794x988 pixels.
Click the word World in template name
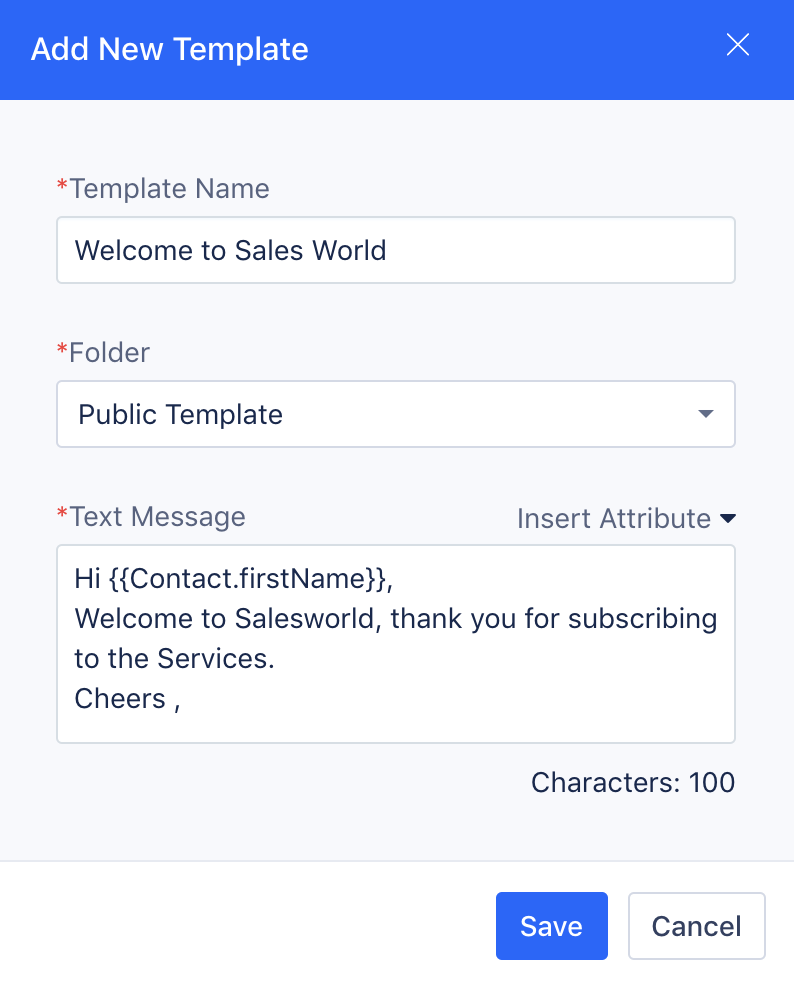click(x=349, y=250)
